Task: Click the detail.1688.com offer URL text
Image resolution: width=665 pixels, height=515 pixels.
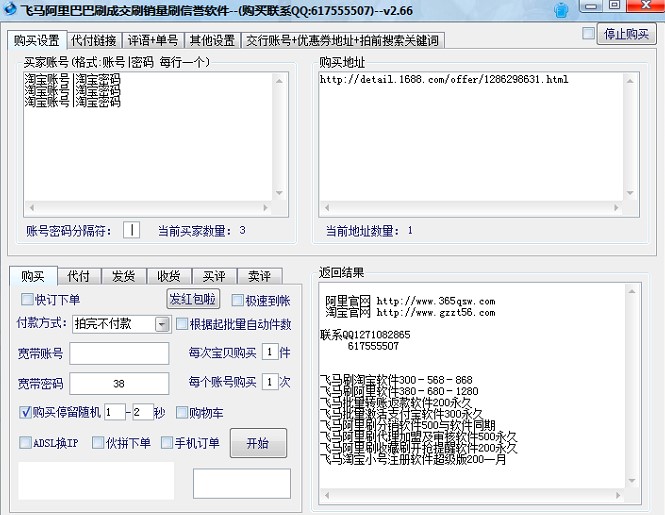Action: click(x=444, y=79)
